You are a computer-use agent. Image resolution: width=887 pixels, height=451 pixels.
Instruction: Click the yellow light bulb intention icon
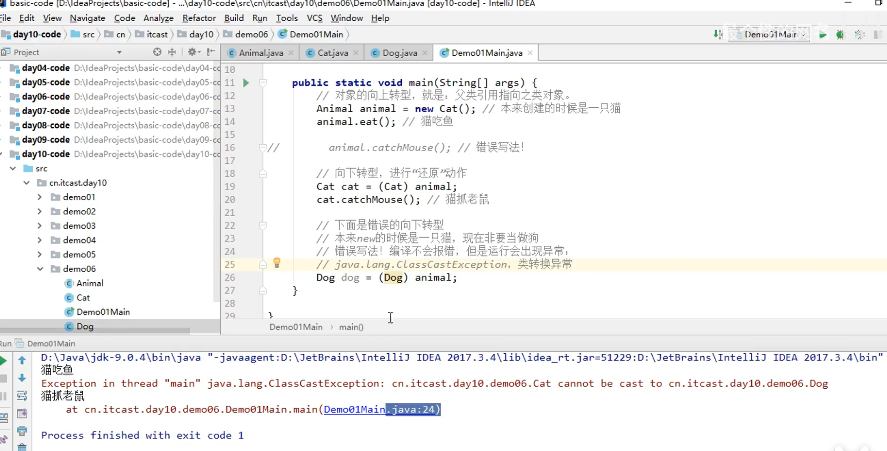click(277, 263)
